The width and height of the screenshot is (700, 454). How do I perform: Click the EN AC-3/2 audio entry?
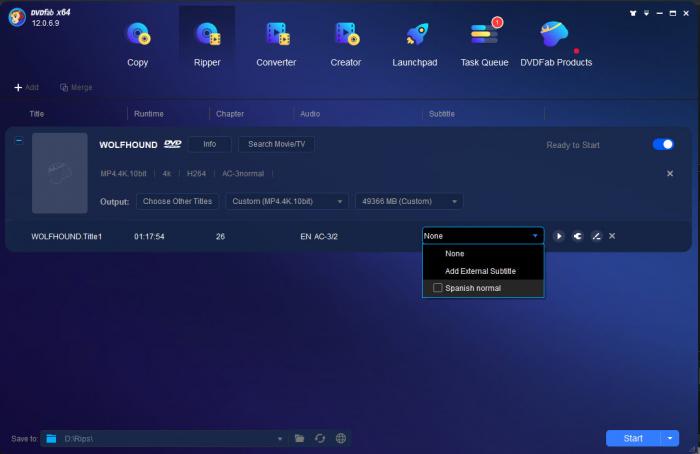pos(319,237)
